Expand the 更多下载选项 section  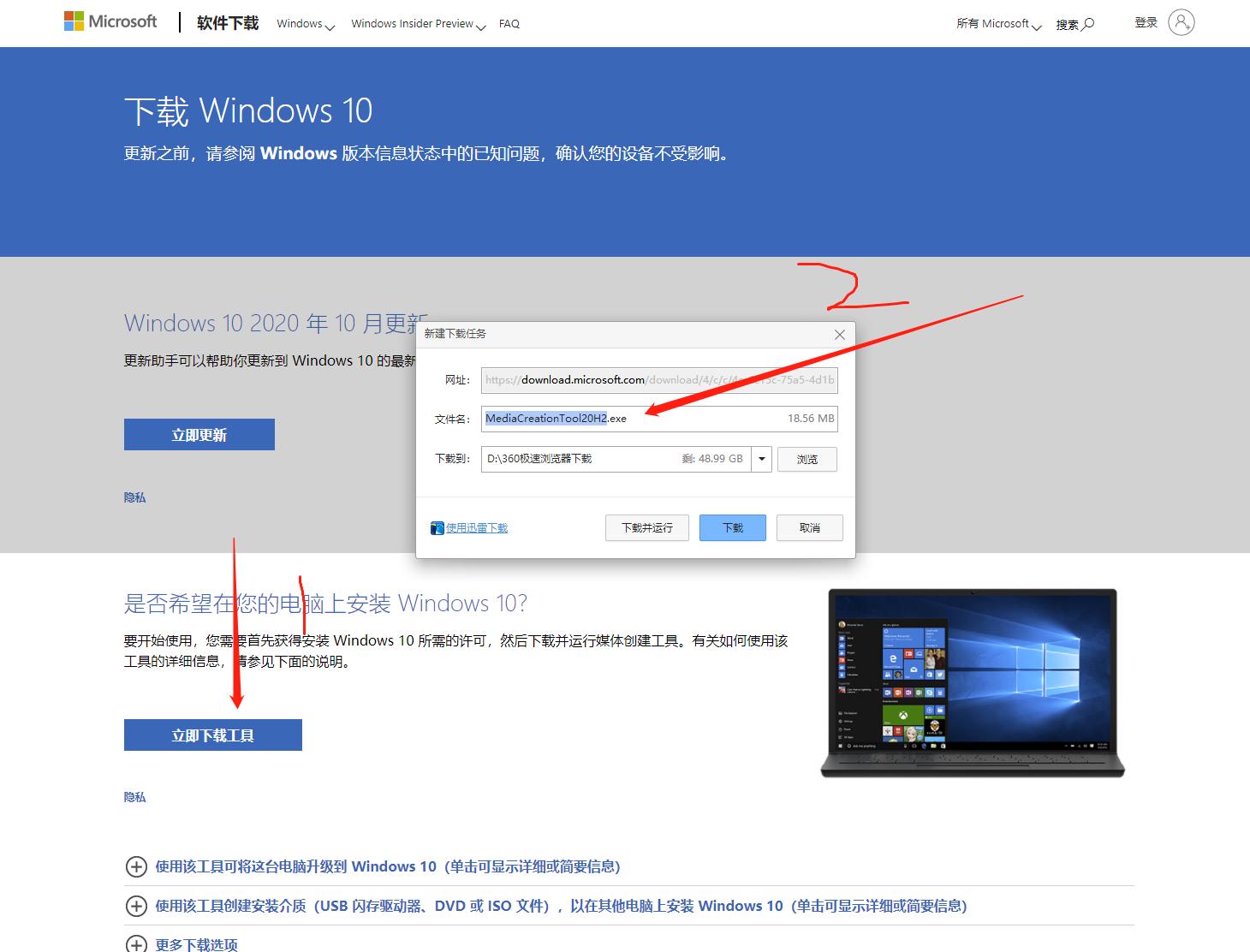tap(182, 943)
